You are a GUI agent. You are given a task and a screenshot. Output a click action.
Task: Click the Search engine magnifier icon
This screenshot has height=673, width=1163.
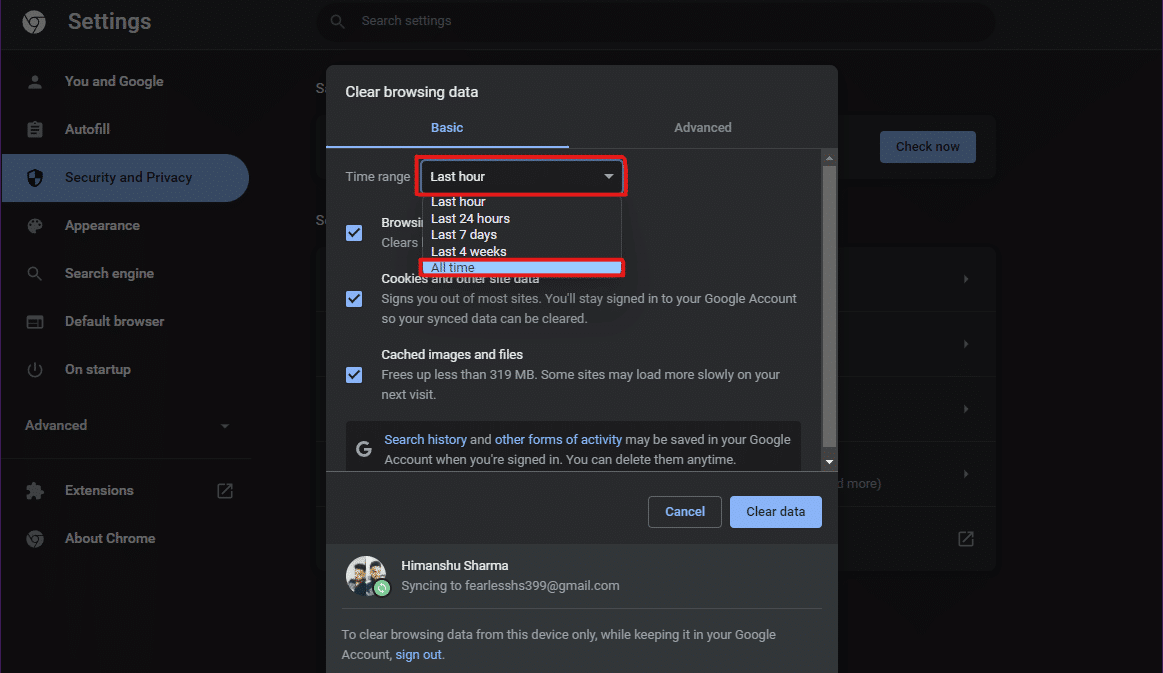click(x=35, y=274)
